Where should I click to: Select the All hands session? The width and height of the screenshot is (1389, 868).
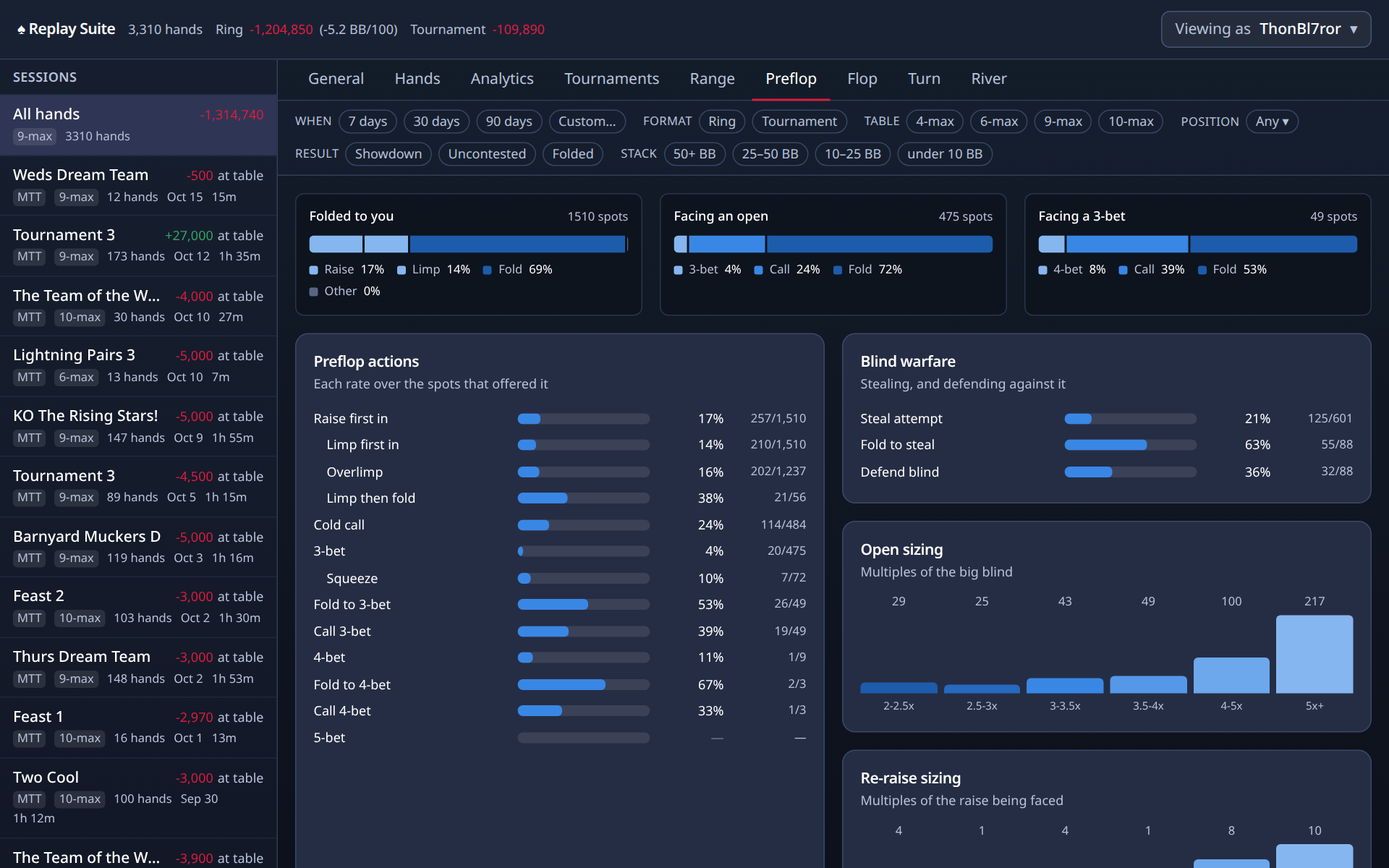(x=138, y=125)
